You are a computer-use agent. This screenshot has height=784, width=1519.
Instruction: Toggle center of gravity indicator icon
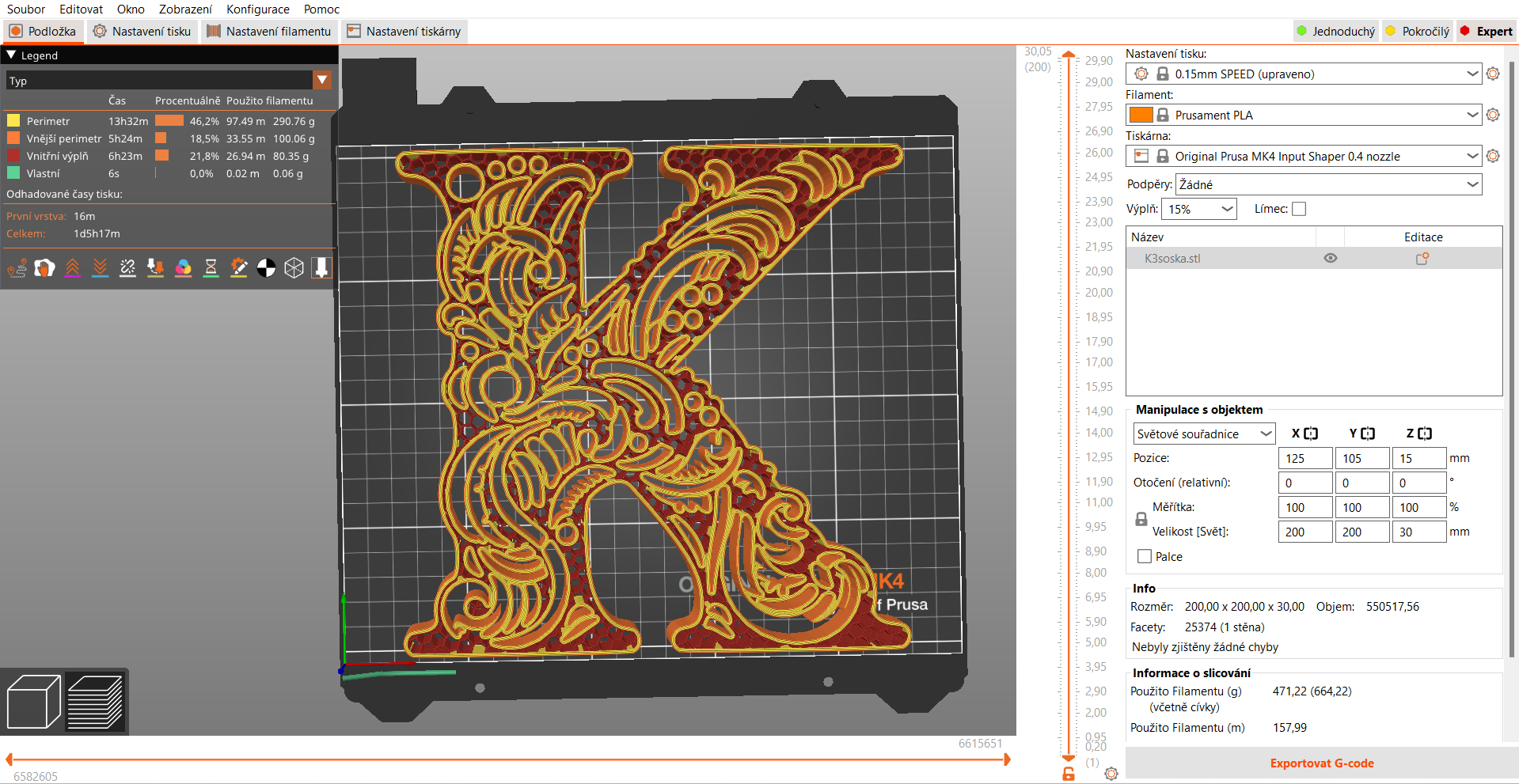point(266,267)
